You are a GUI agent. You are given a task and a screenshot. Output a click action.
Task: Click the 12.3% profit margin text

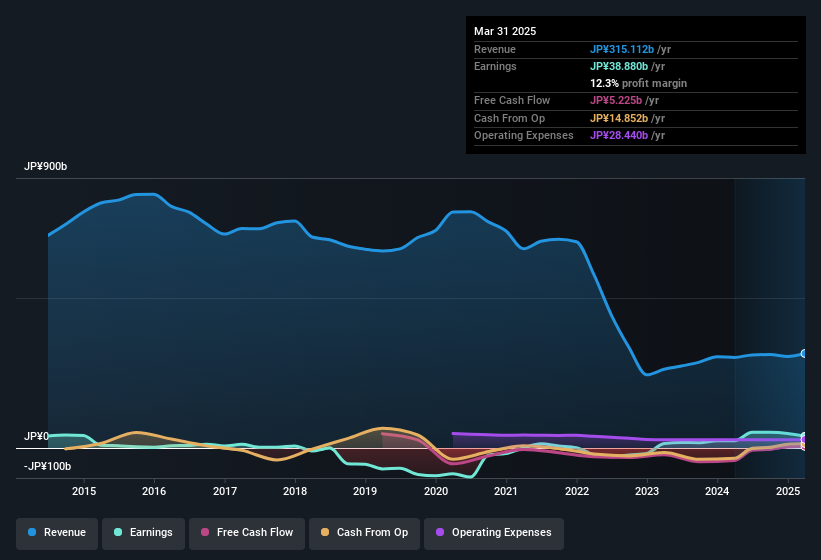(x=638, y=83)
